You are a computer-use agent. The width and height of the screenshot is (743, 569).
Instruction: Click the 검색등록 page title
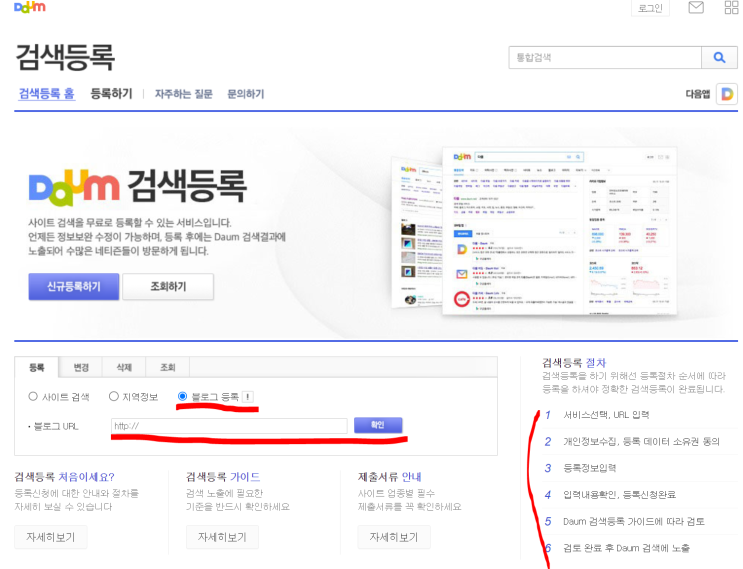[x=65, y=57]
